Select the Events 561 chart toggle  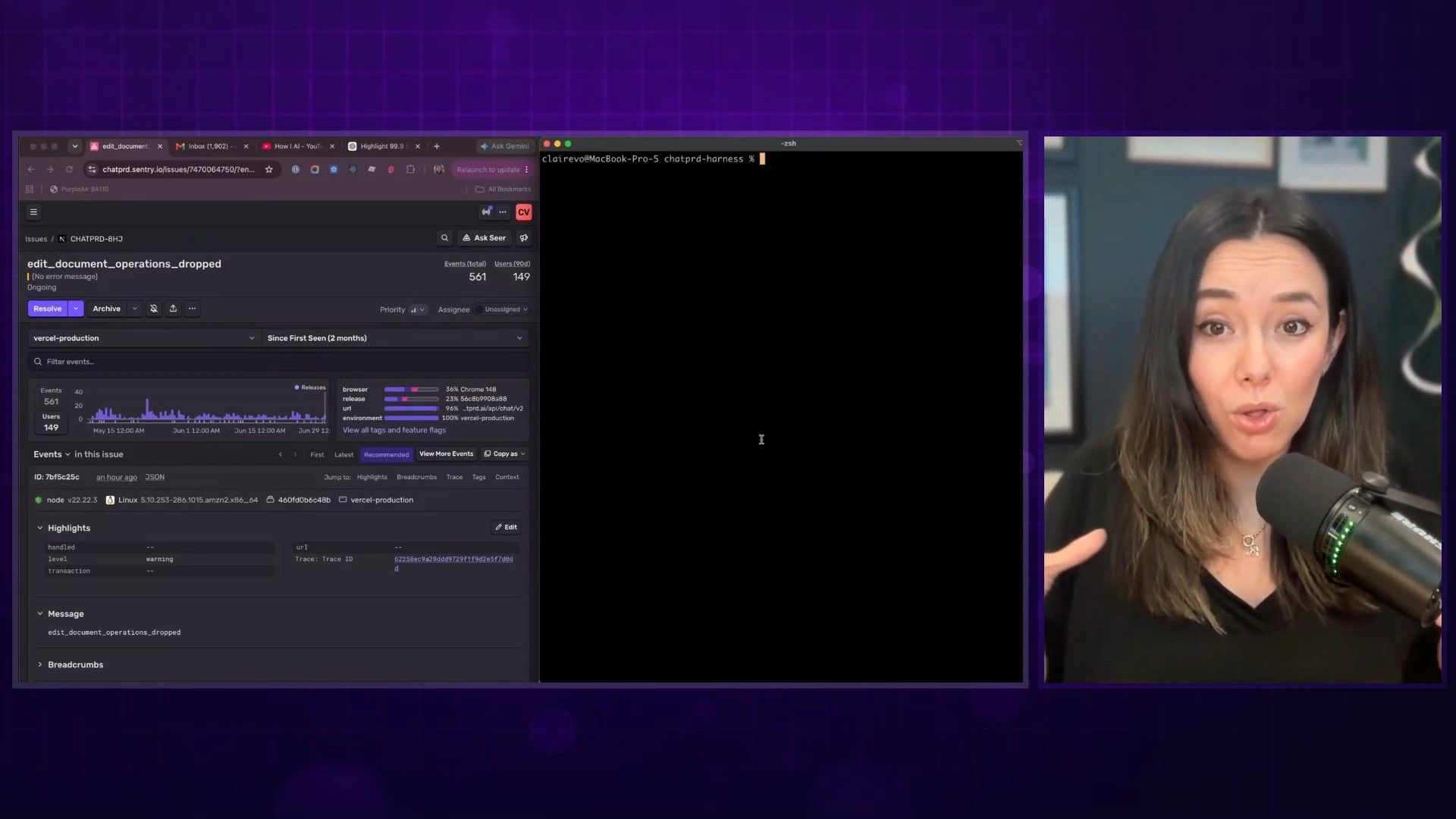tap(51, 397)
